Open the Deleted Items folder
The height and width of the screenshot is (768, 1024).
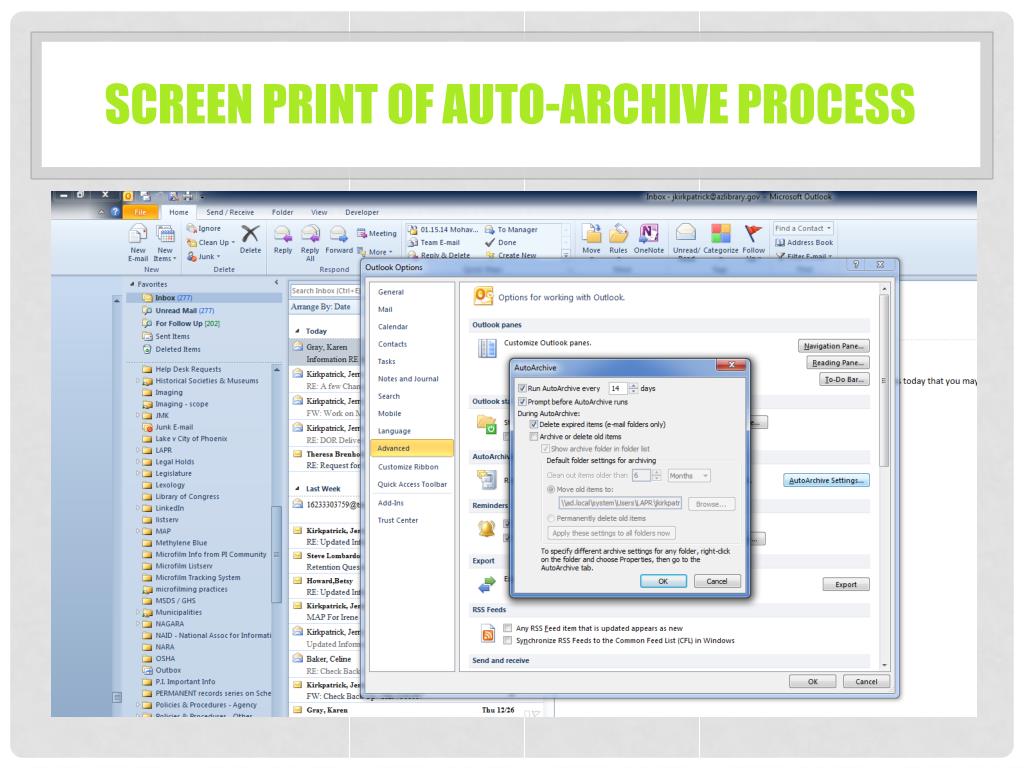(x=171, y=349)
